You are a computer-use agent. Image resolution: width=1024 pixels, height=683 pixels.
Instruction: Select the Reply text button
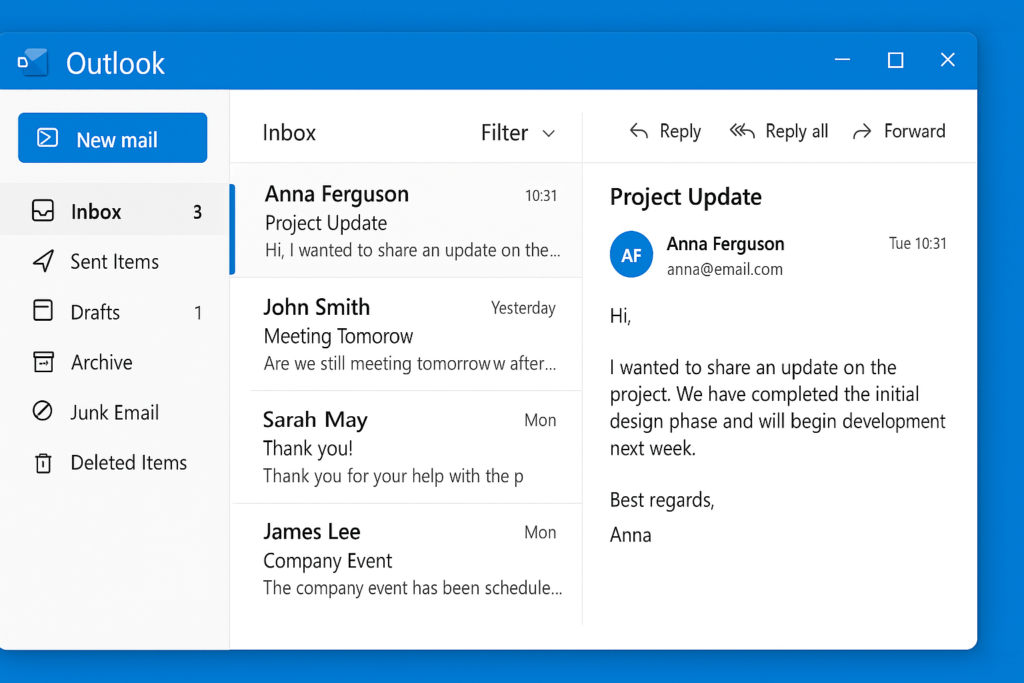680,131
